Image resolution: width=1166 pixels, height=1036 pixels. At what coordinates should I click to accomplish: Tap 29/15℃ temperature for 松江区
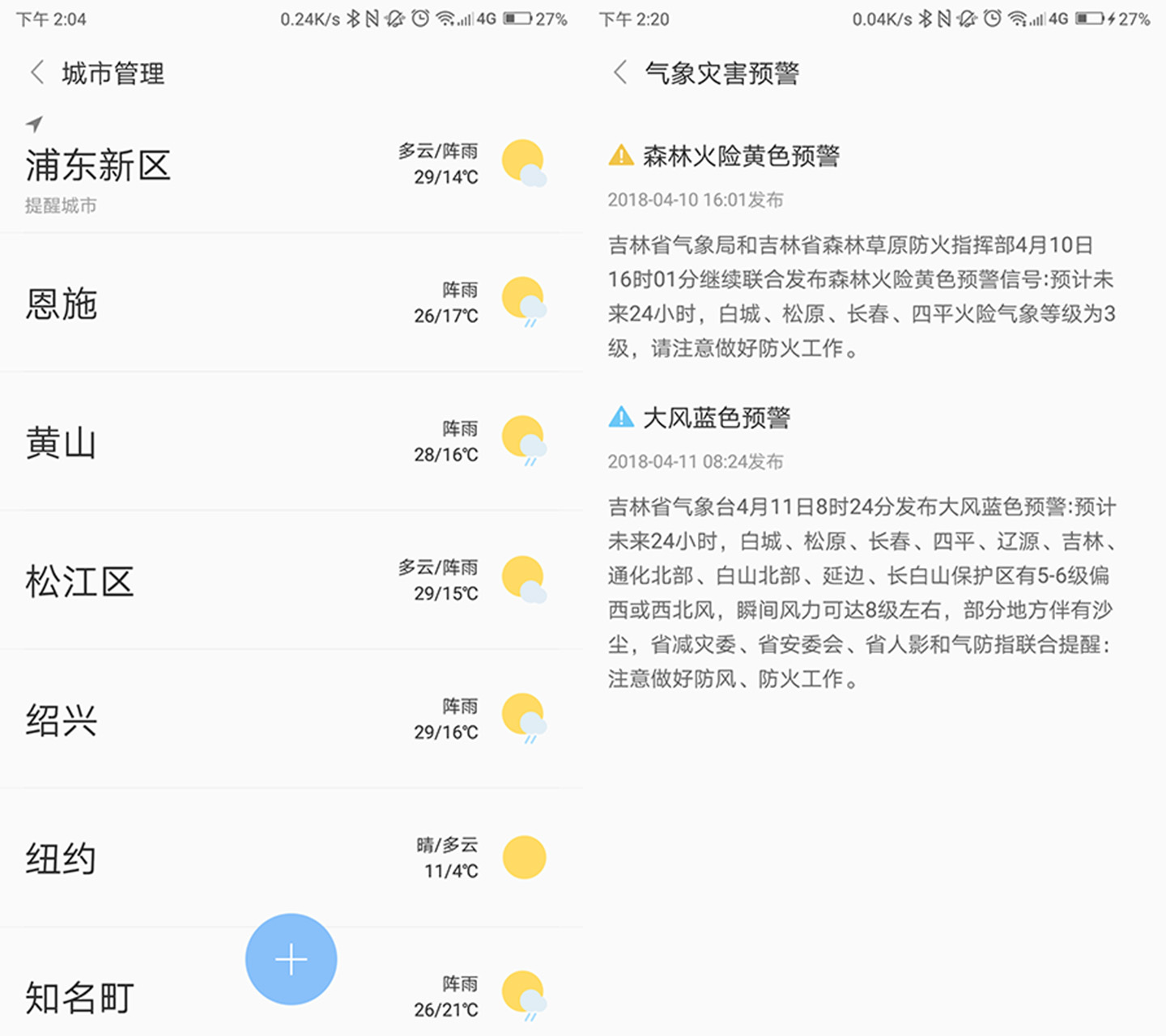tap(446, 593)
